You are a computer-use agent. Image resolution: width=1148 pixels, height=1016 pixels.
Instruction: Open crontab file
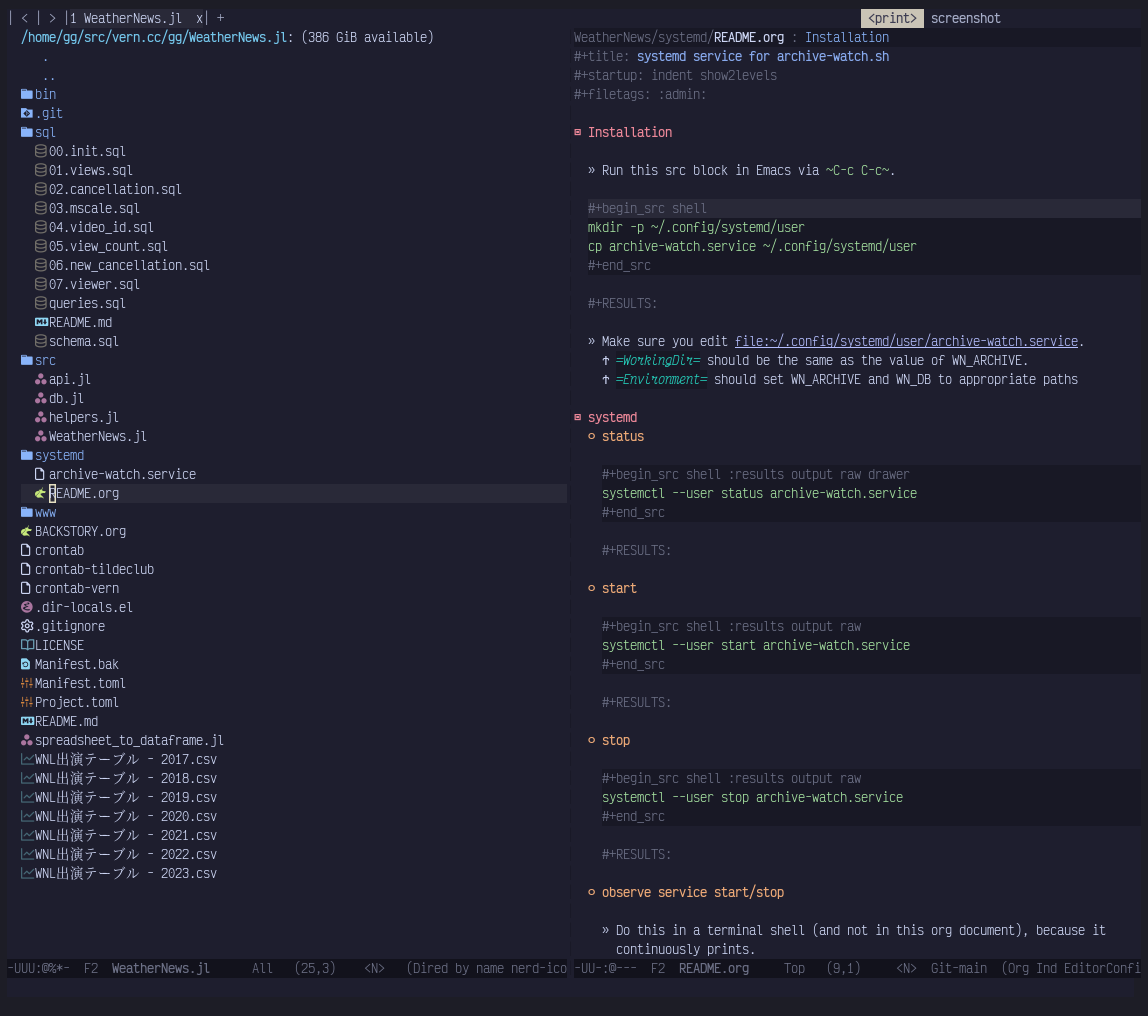(59, 550)
